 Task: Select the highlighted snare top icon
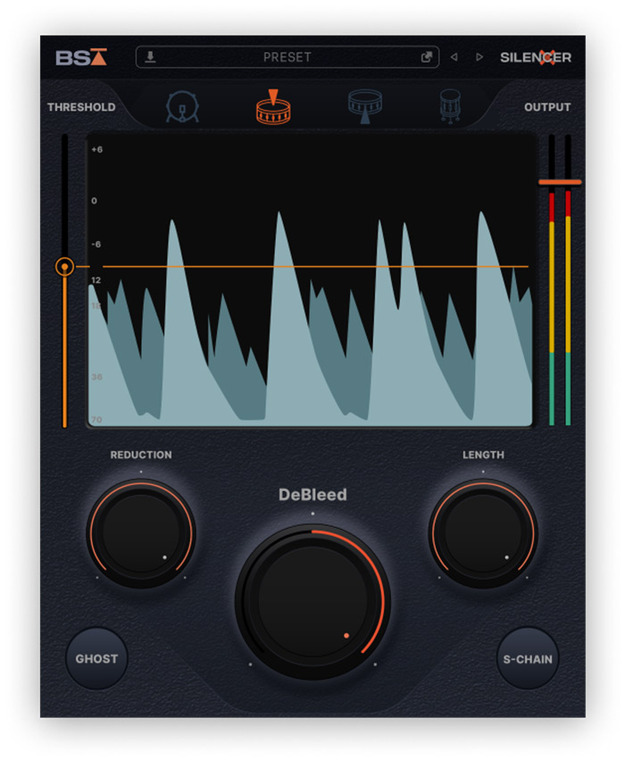pyautogui.click(x=273, y=107)
